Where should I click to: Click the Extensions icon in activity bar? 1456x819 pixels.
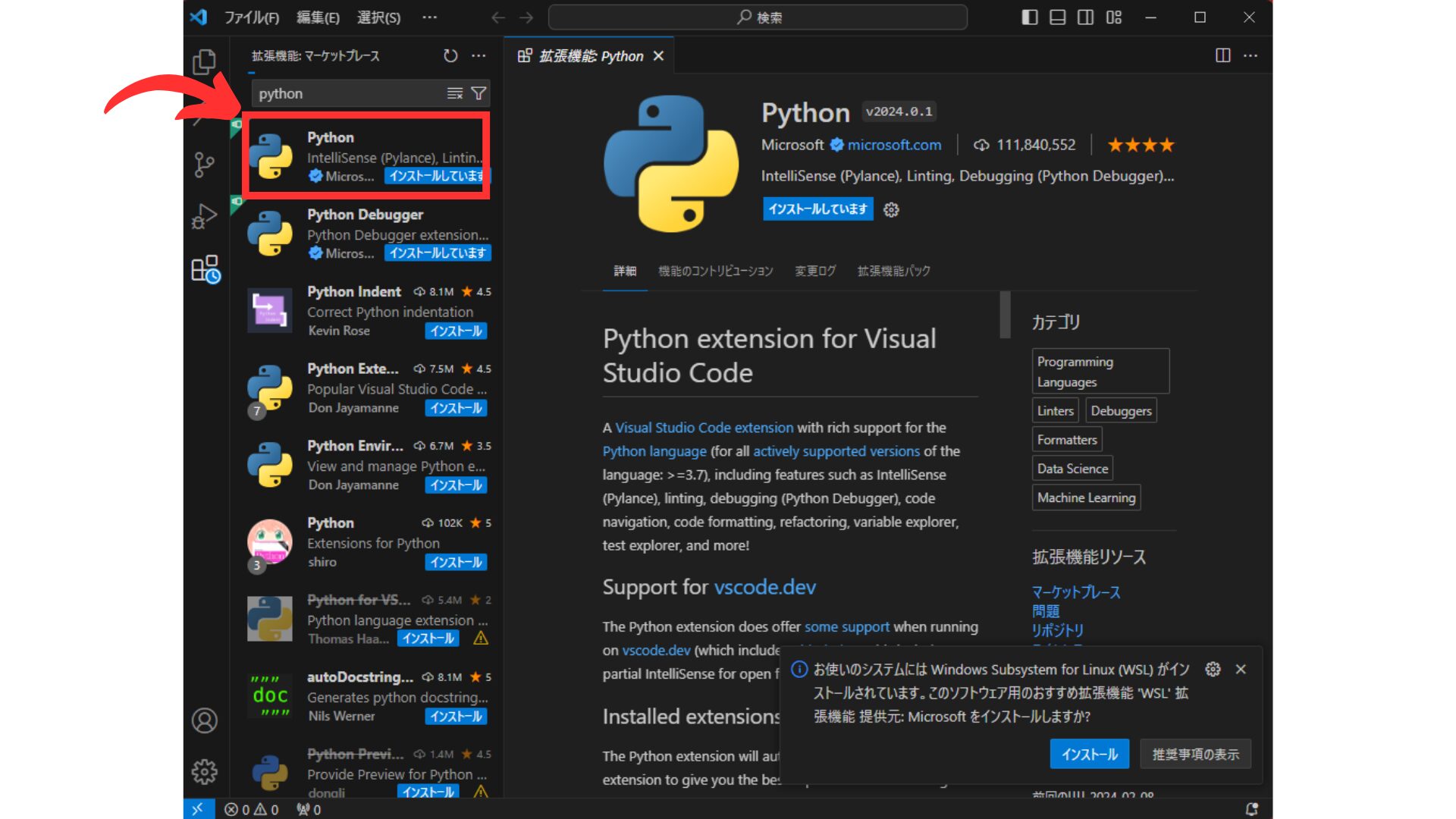pyautogui.click(x=205, y=268)
